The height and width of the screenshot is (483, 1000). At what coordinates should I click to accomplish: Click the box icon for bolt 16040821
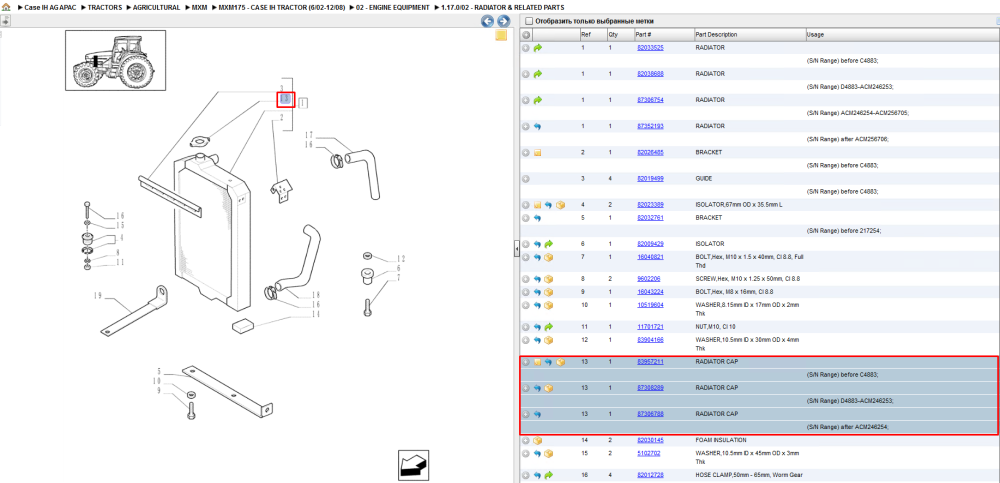549,257
